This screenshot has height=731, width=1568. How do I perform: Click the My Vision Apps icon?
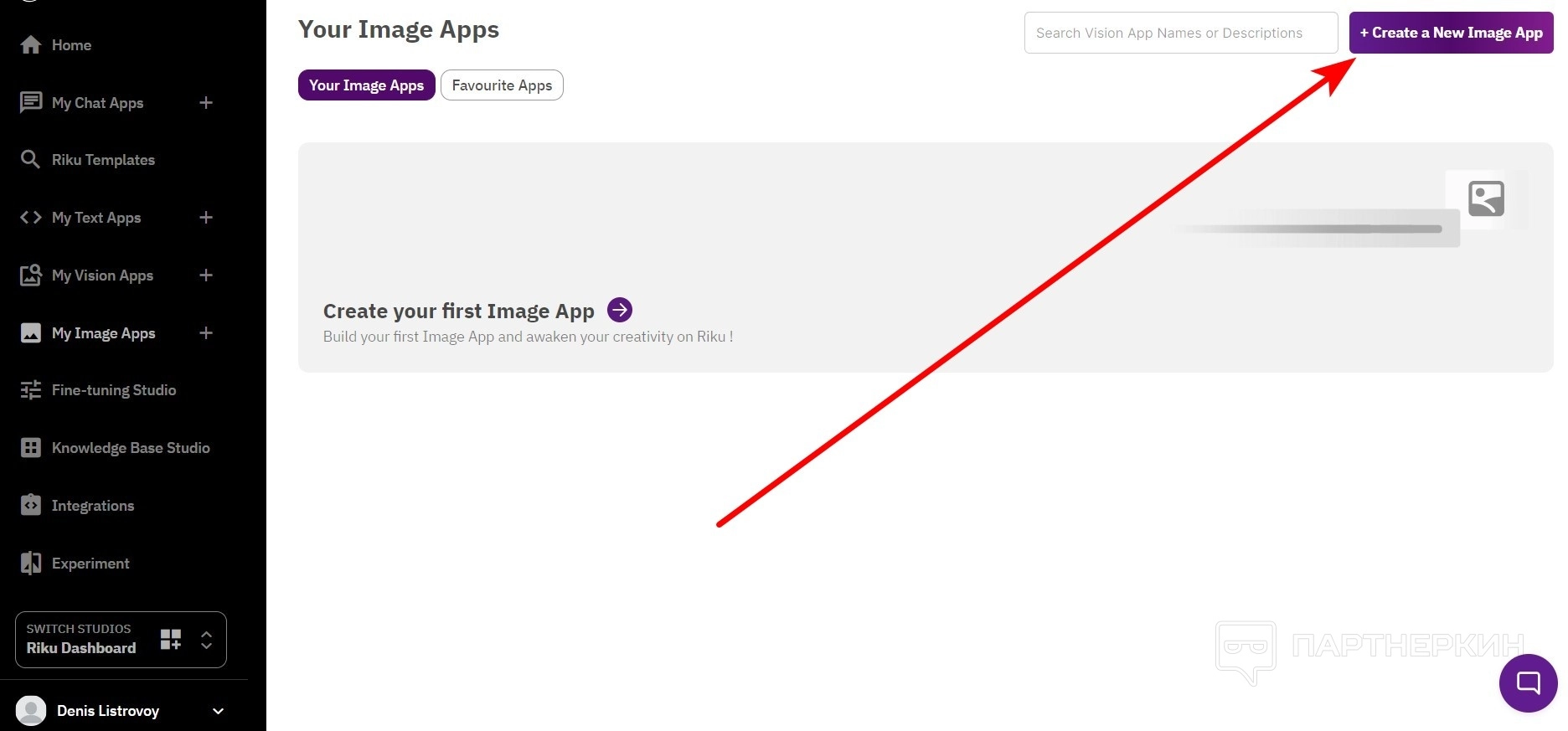(31, 275)
